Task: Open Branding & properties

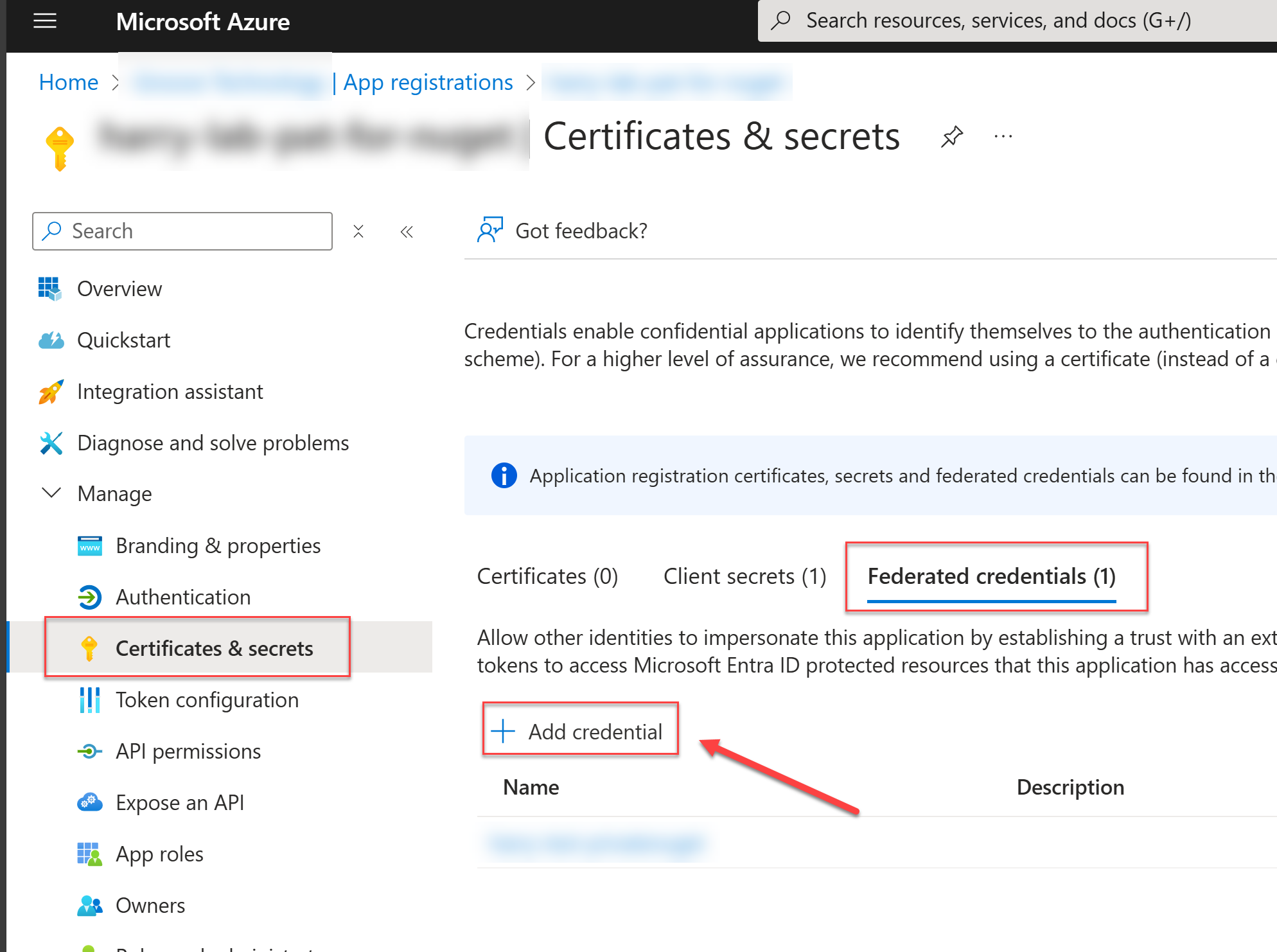Action: [218, 545]
